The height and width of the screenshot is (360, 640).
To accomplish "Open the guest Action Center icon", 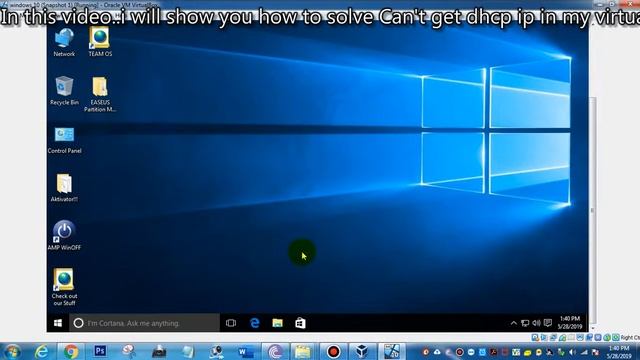I will [x=548, y=323].
